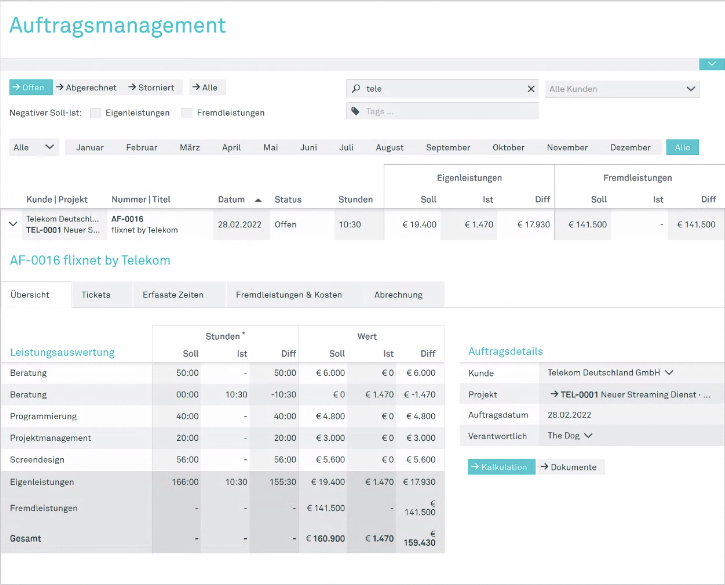Switch to the Erfasste Zeiten tab
Screen dimensions: 725x585
173,295
